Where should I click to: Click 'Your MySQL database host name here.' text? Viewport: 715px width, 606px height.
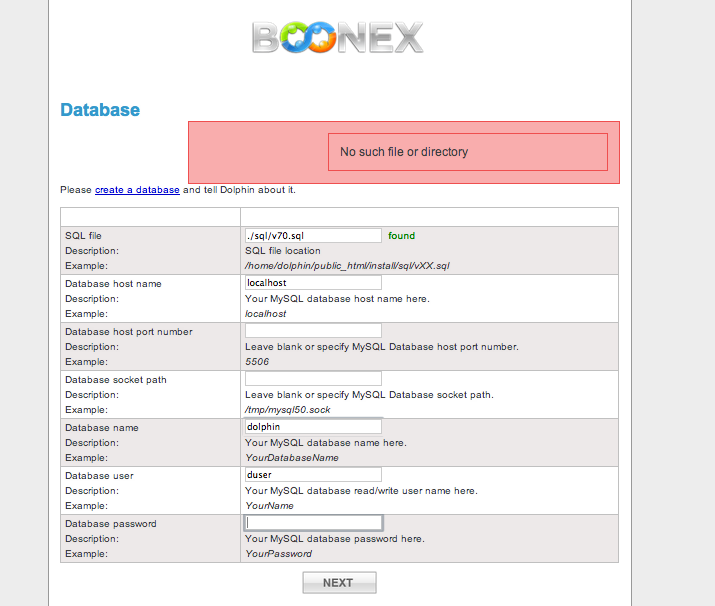click(x=337, y=299)
